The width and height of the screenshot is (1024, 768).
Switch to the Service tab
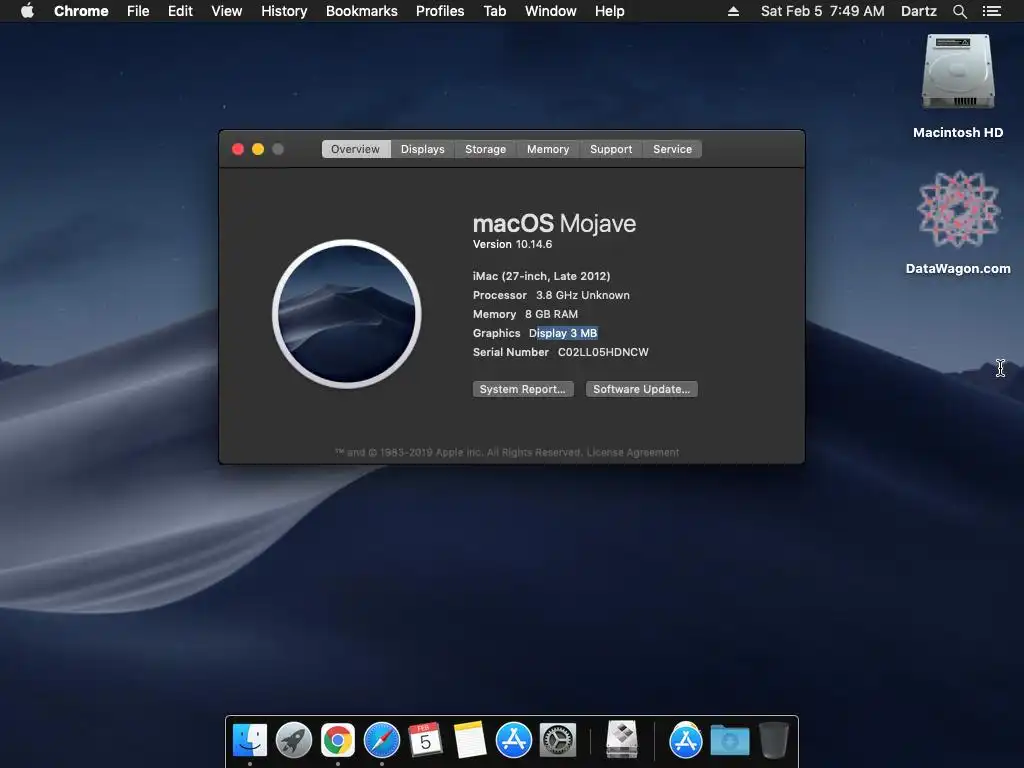click(x=672, y=149)
